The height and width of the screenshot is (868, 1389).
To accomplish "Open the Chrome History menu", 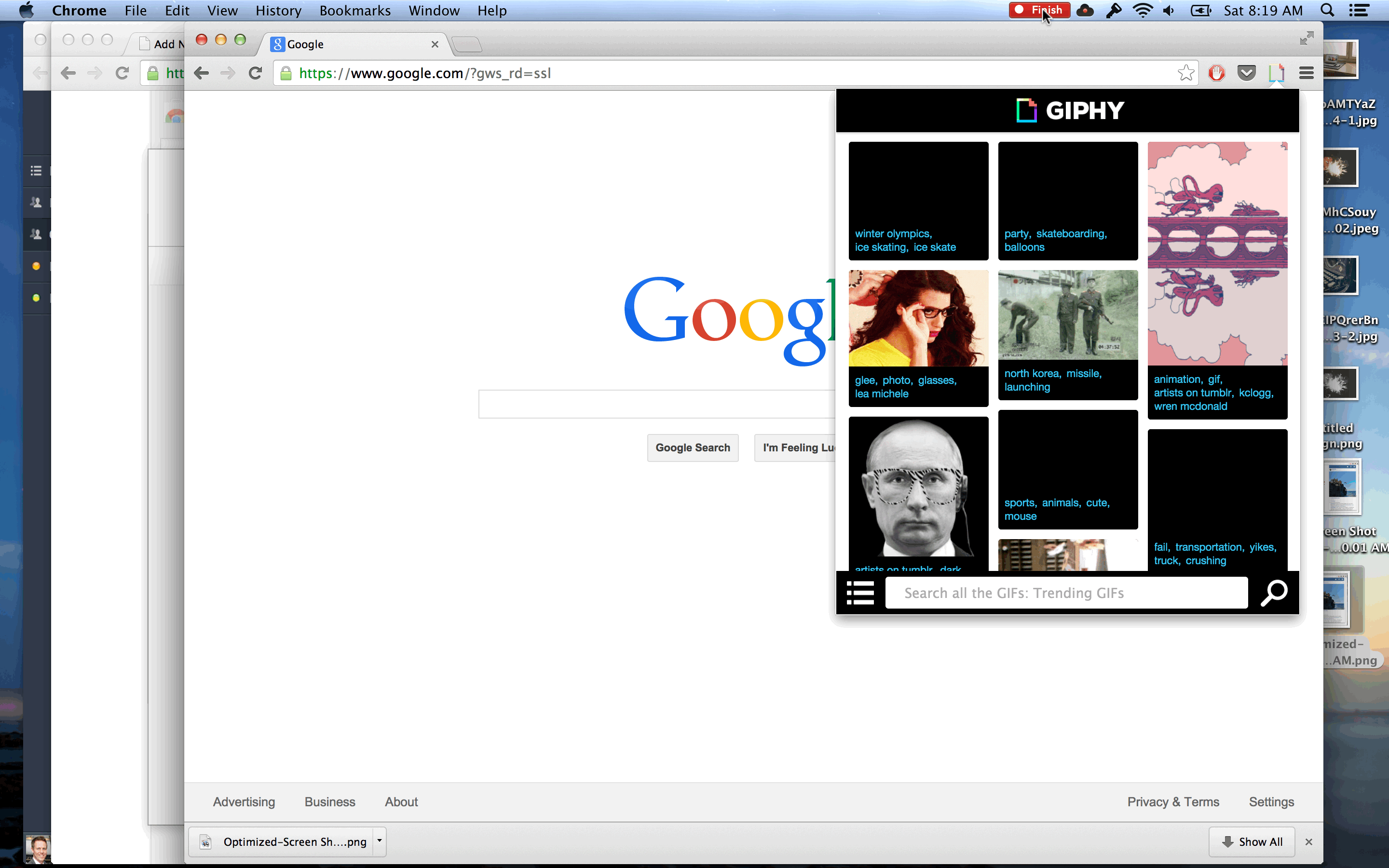I will 278,10.
